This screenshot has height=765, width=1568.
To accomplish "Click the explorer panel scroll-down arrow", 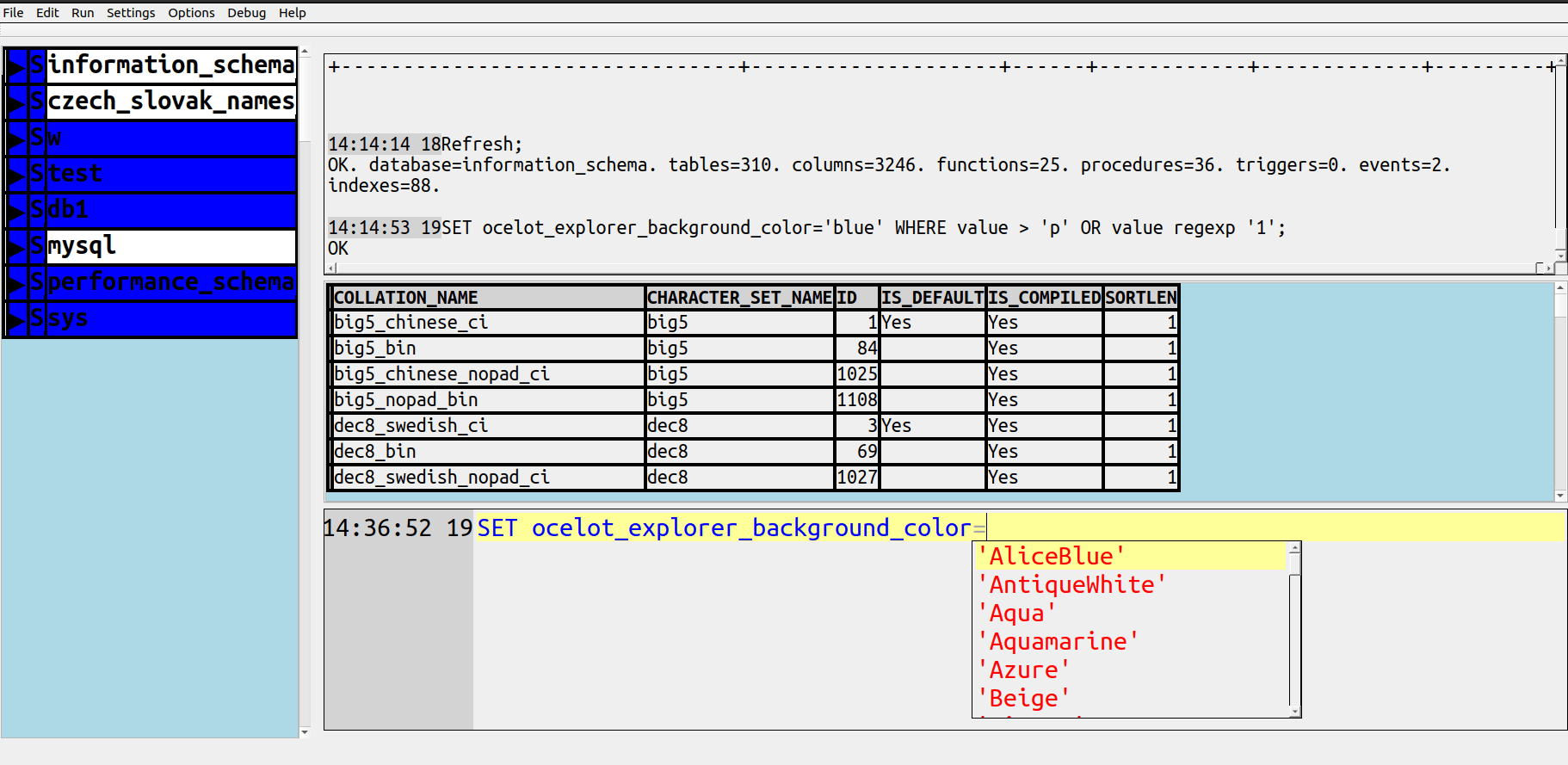I will [305, 732].
